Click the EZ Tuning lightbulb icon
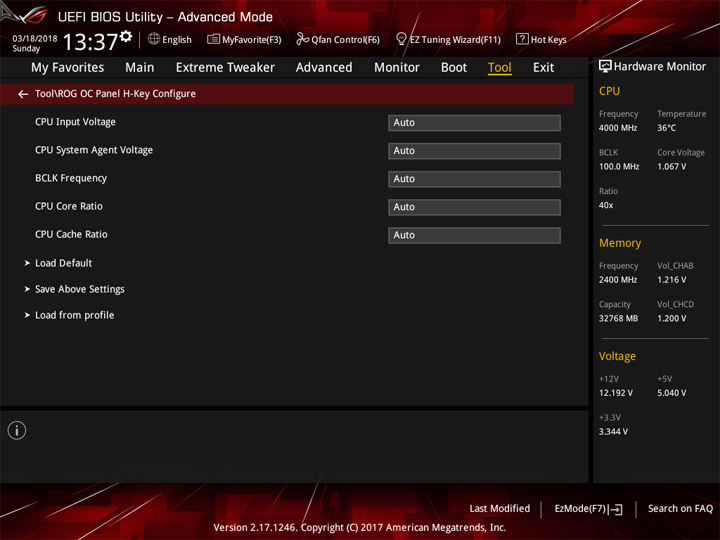 pos(401,39)
